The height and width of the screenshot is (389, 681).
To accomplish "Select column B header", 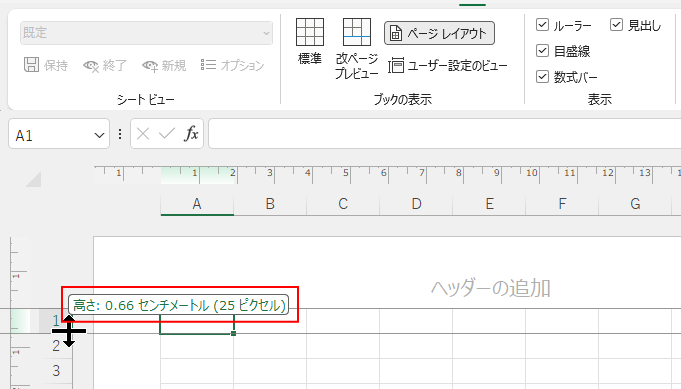I will [x=270, y=204].
